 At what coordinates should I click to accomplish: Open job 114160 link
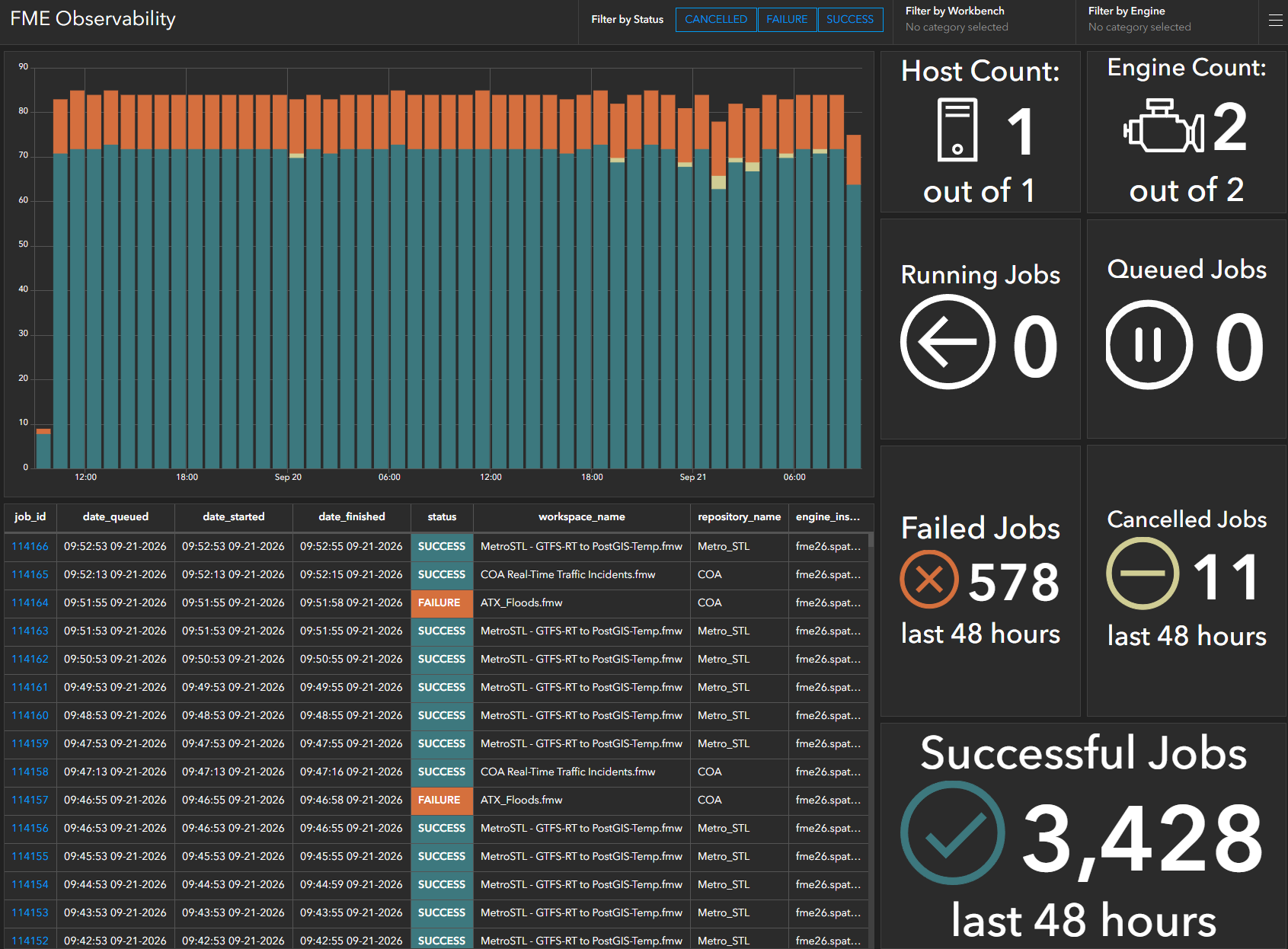click(x=30, y=716)
